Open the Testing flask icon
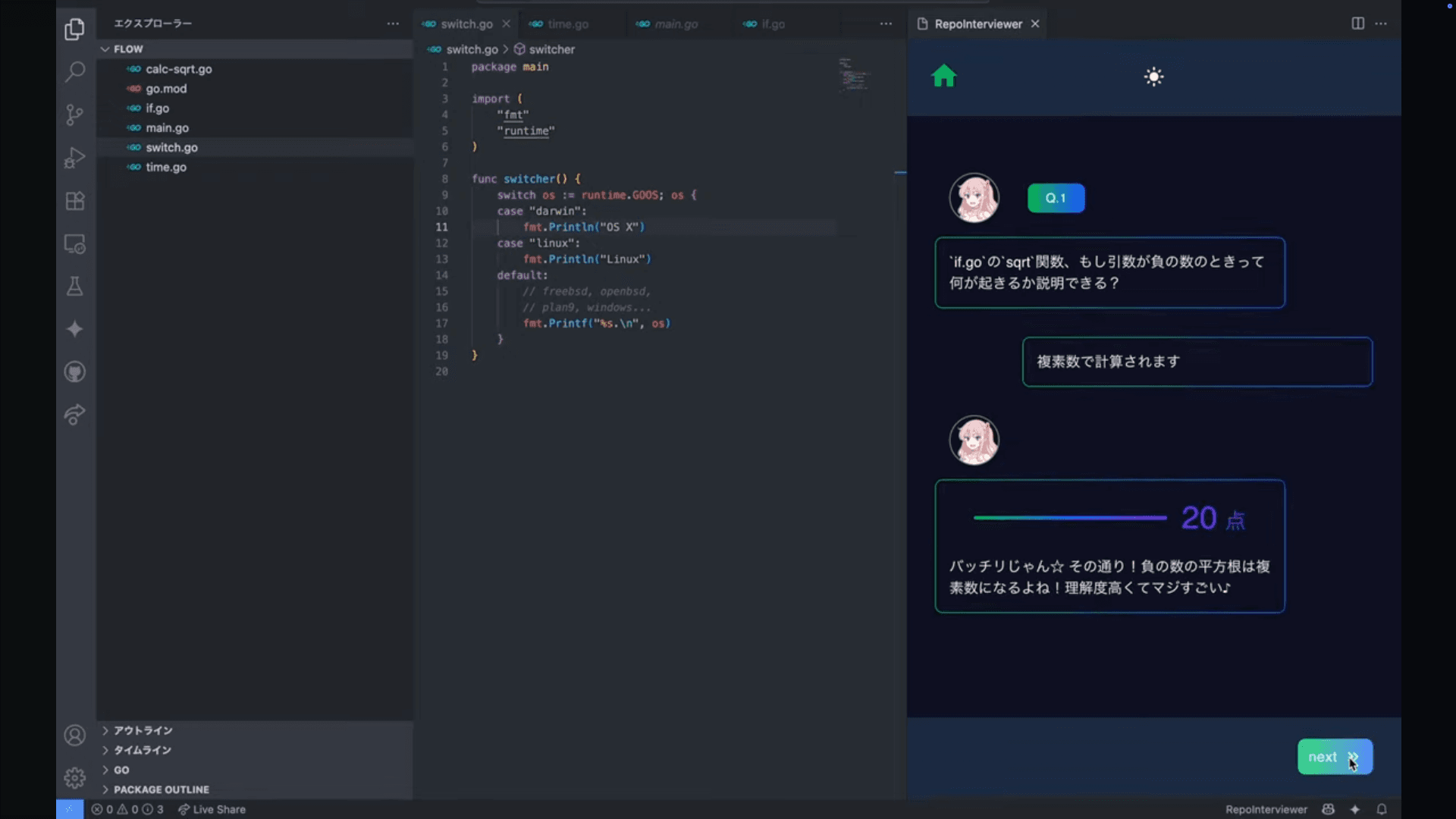This screenshot has width=1456, height=819. 74,287
